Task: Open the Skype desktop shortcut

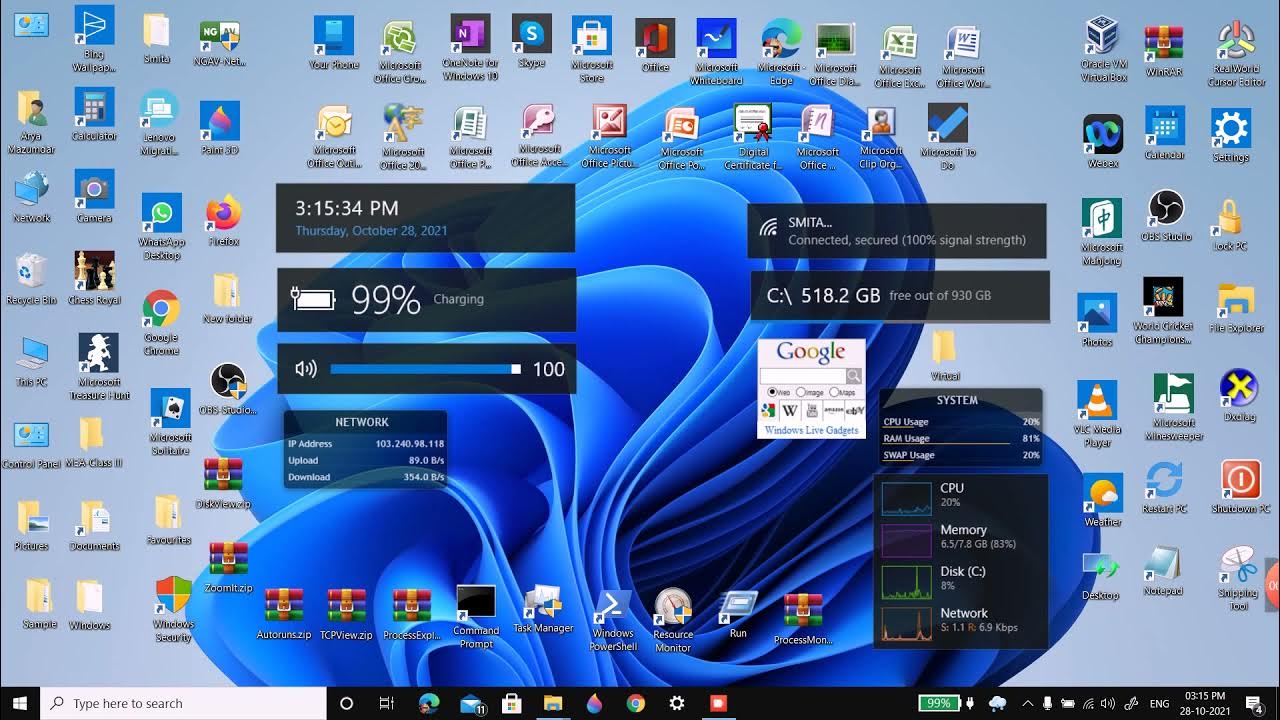Action: (x=532, y=41)
